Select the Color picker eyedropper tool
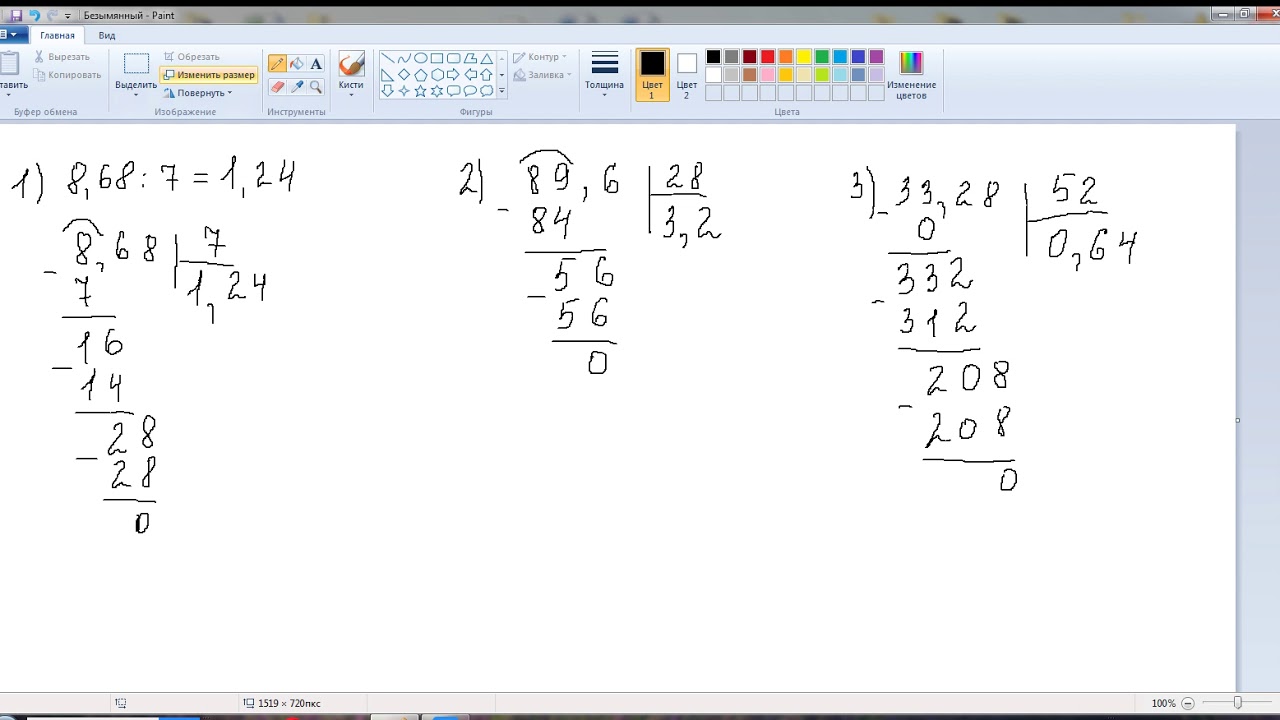 pos(297,87)
